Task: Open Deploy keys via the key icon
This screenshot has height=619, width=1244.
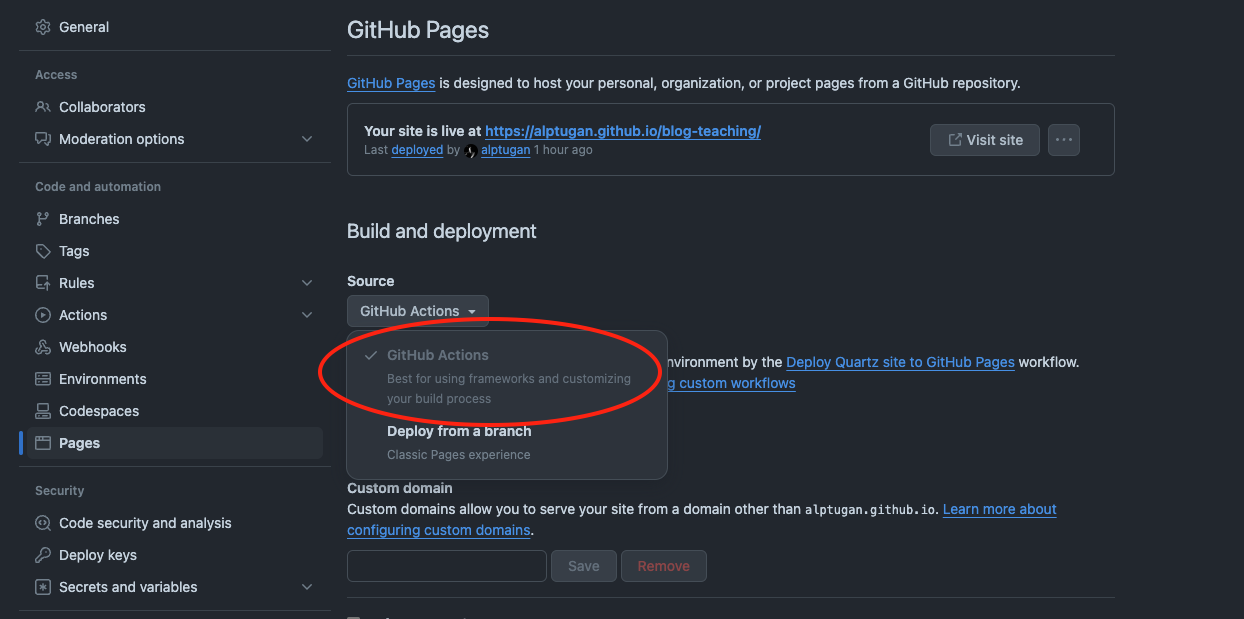Action: [43, 555]
